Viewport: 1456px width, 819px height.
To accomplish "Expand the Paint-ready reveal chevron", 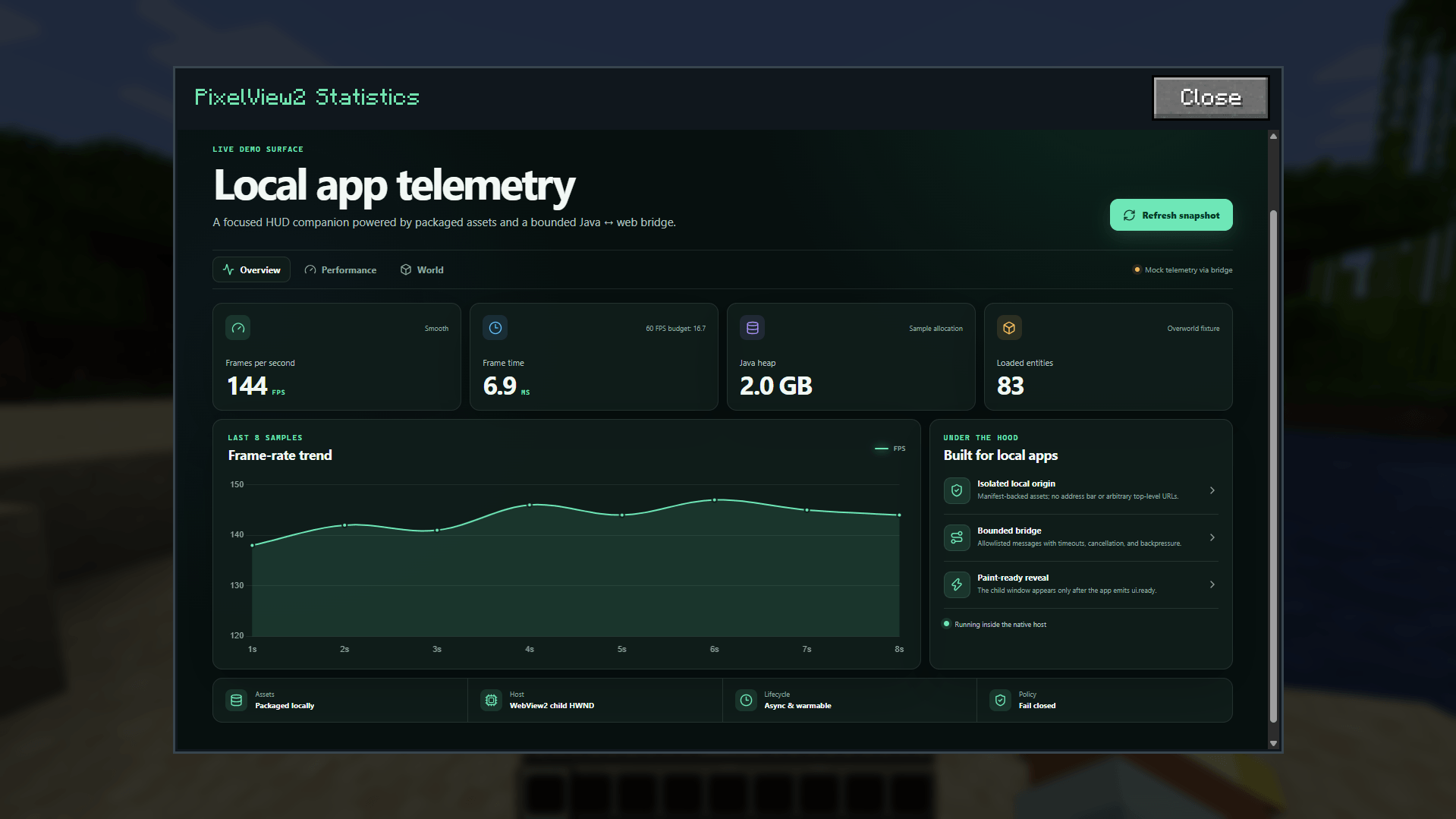I will (x=1212, y=584).
